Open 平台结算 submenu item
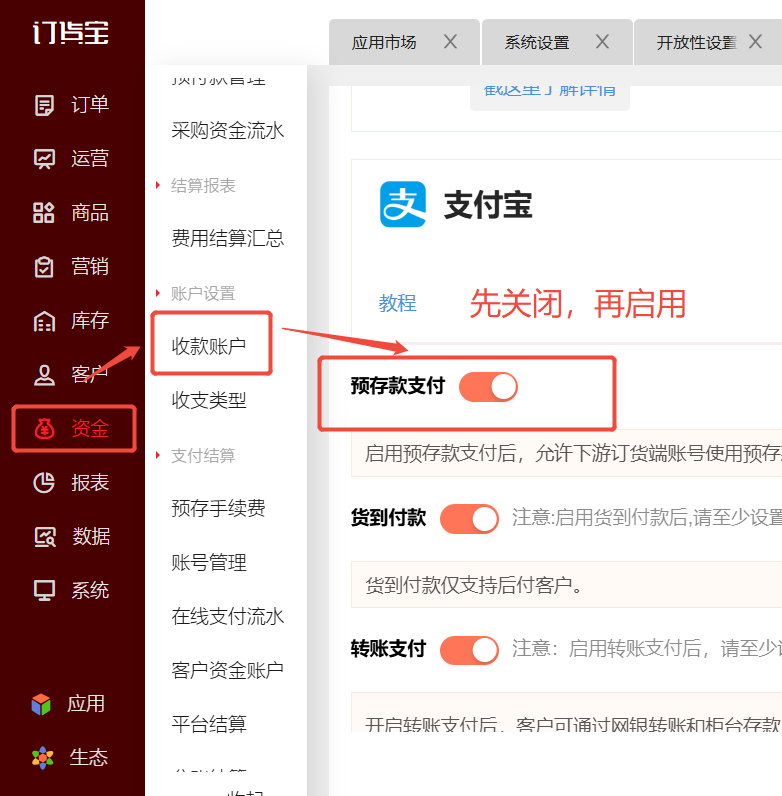Image resolution: width=782 pixels, height=796 pixels. click(209, 724)
